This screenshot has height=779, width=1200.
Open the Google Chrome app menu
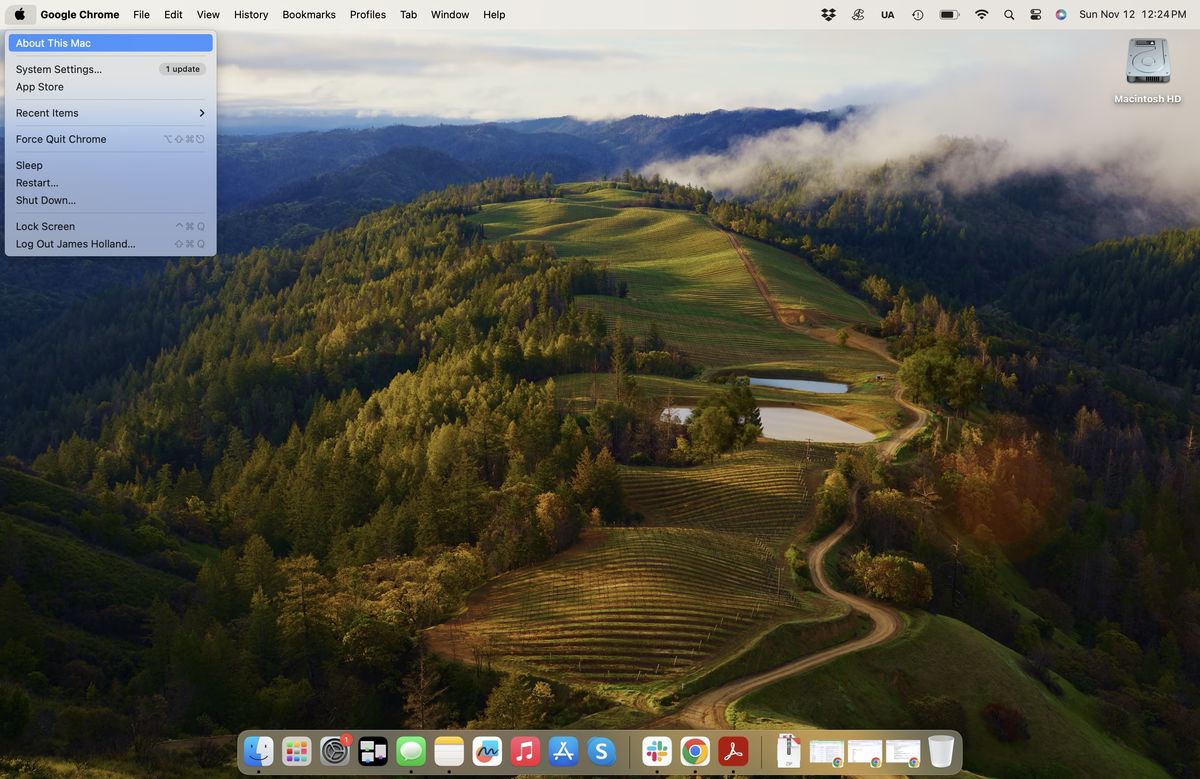coord(80,15)
